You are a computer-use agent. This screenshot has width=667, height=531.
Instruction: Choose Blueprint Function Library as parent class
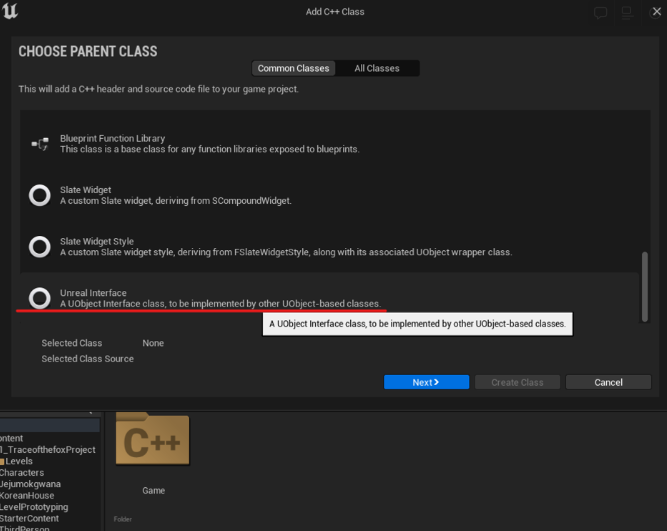330,144
